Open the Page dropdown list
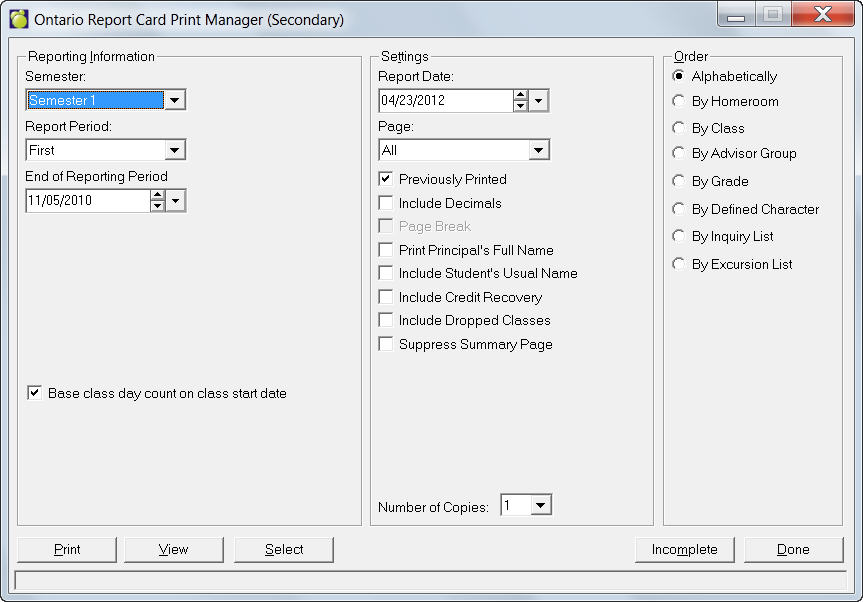Image resolution: width=863 pixels, height=602 pixels. [x=539, y=150]
